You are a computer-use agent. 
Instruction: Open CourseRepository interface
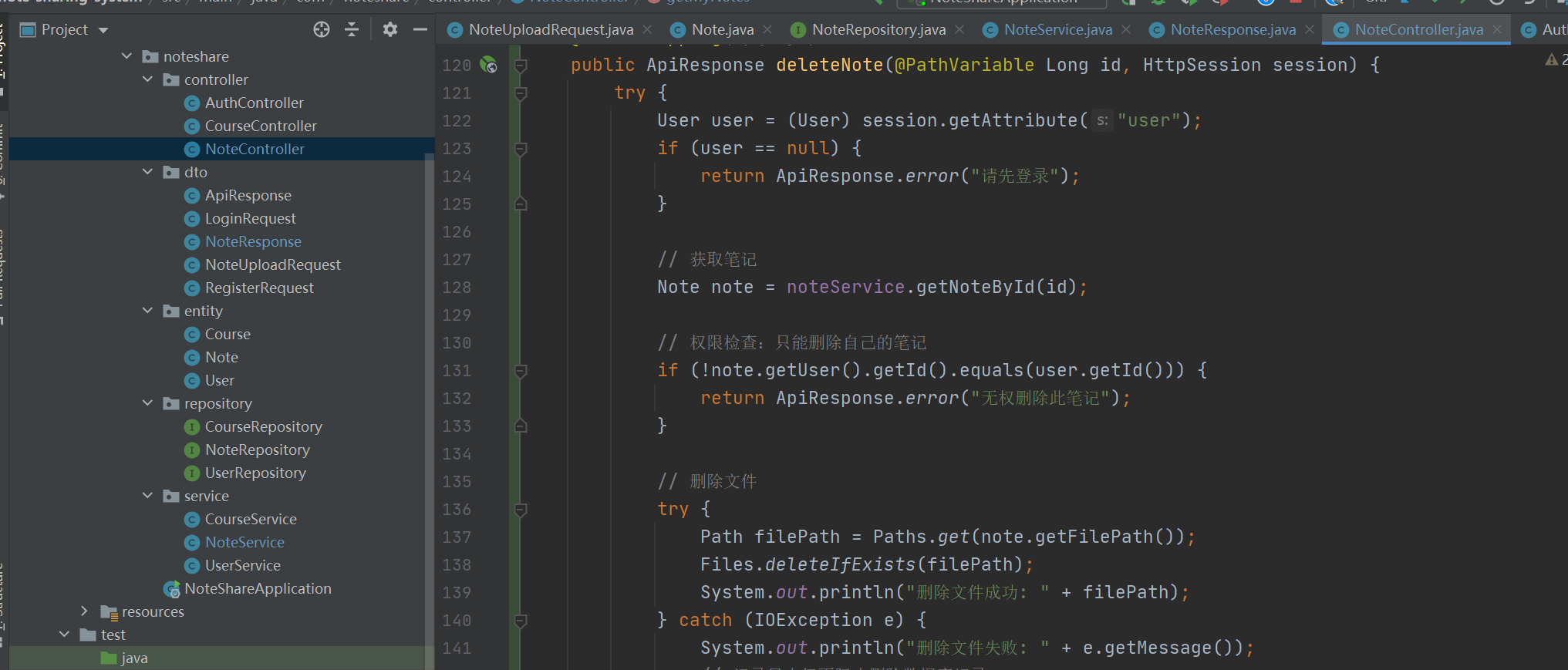[x=263, y=426]
